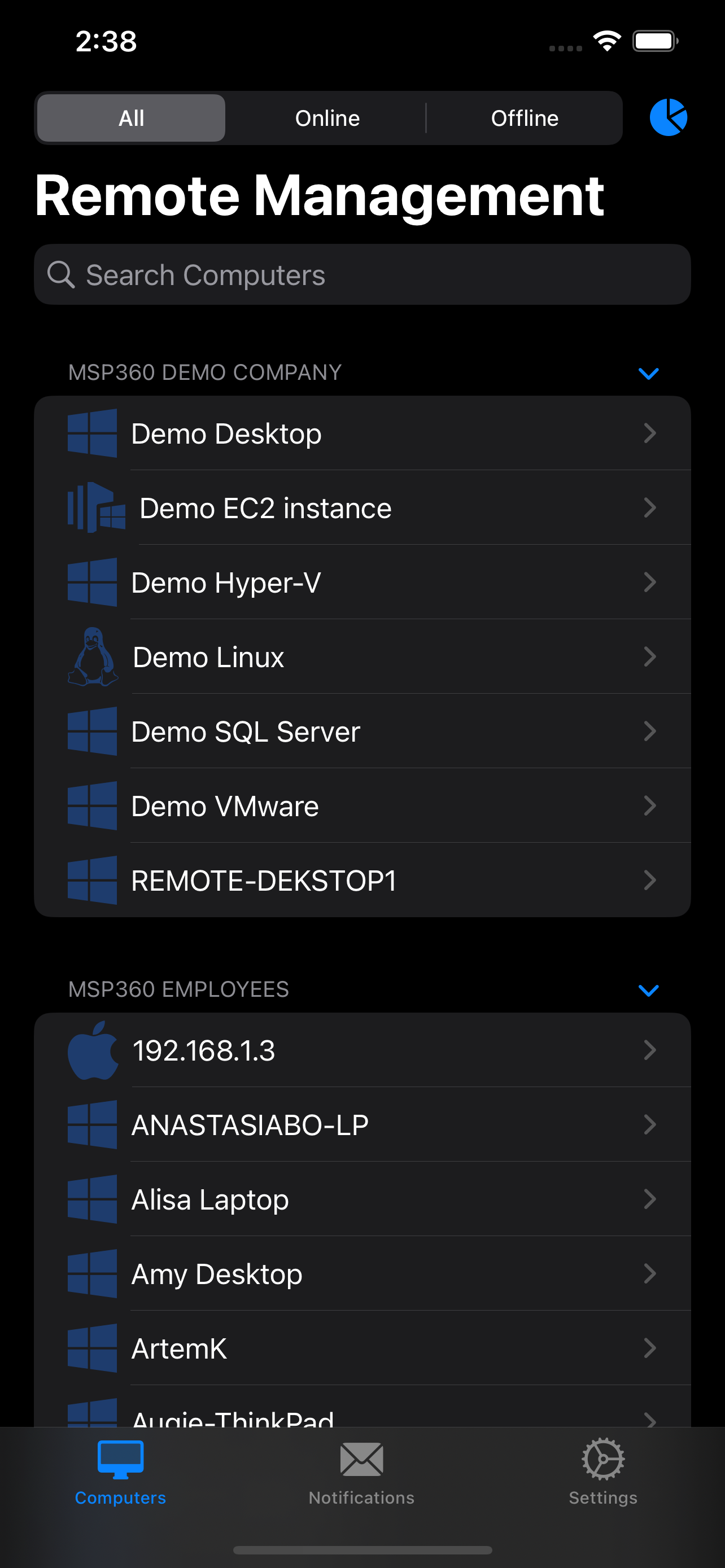Select the Demo Desktop name text
This screenshot has width=725, height=1568.
(226, 434)
